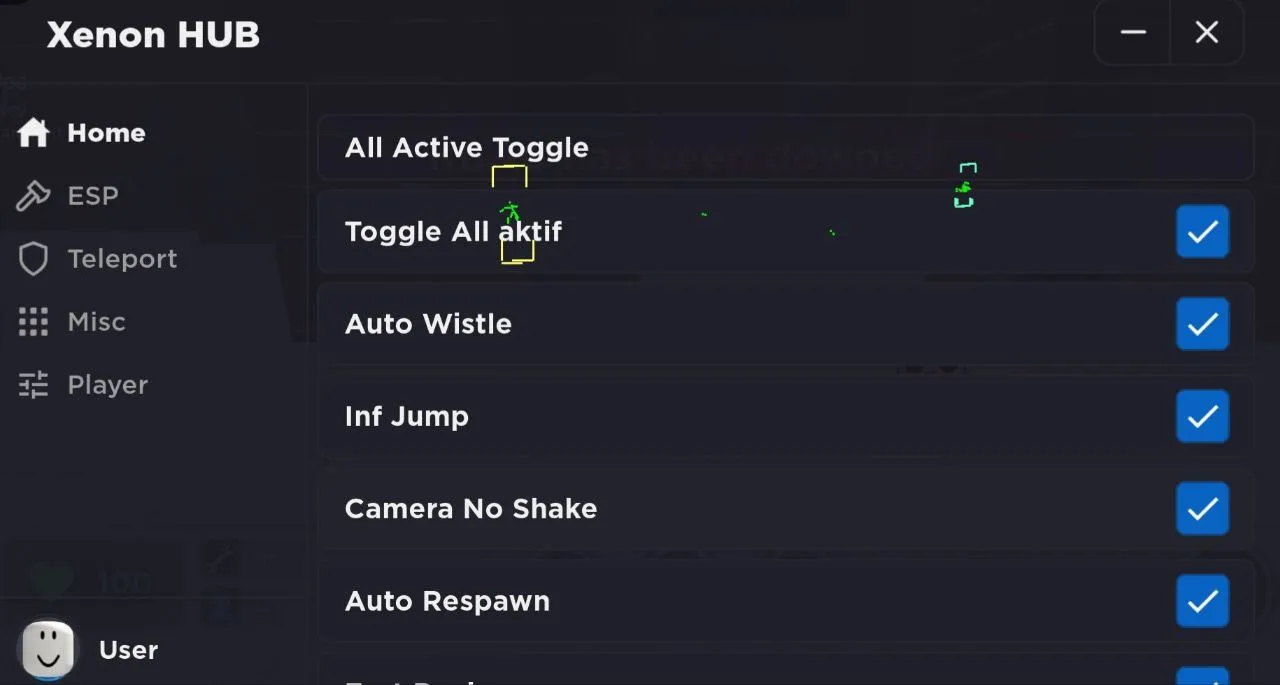Viewport: 1280px width, 685px height.
Task: Go to the Misc tab label
Action: (x=96, y=322)
